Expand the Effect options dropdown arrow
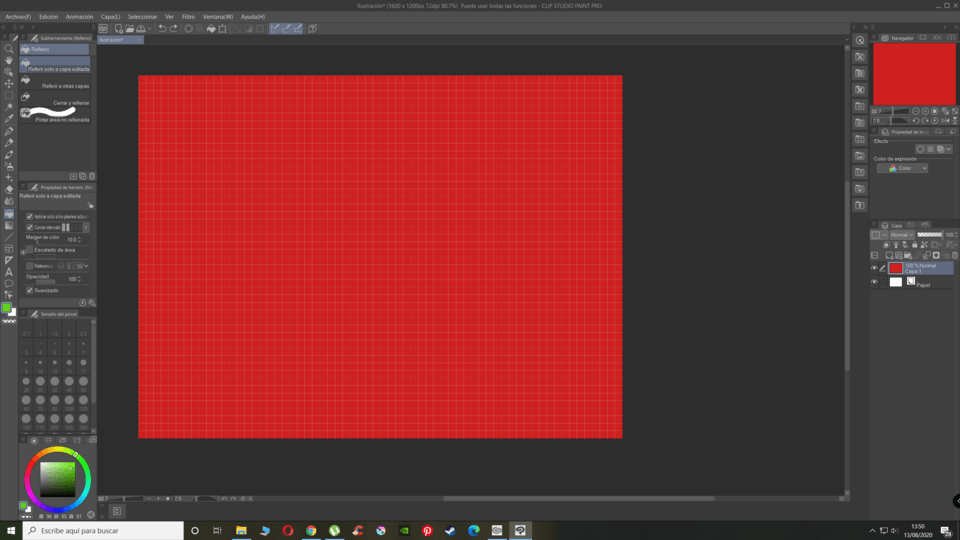Screen dimensions: 960x540 (948, 149)
